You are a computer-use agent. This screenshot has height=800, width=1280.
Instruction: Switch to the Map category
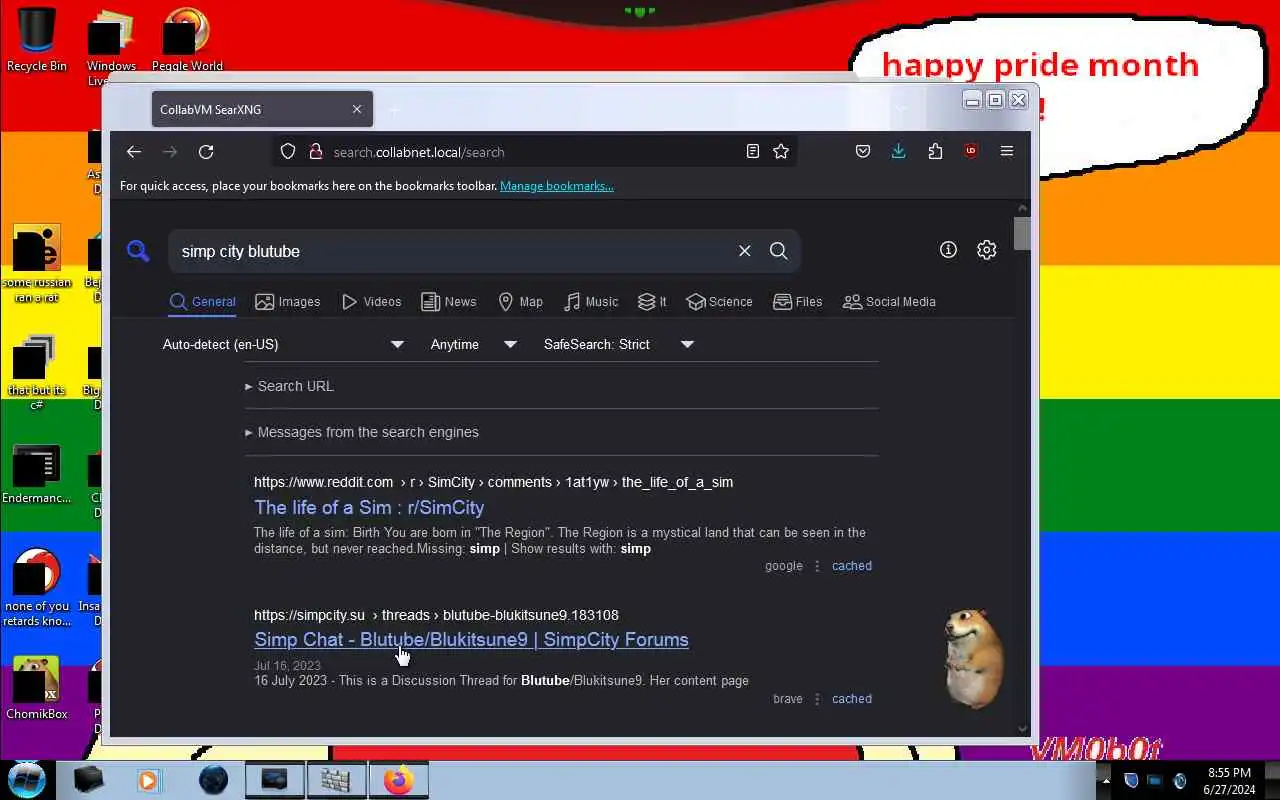[521, 302]
